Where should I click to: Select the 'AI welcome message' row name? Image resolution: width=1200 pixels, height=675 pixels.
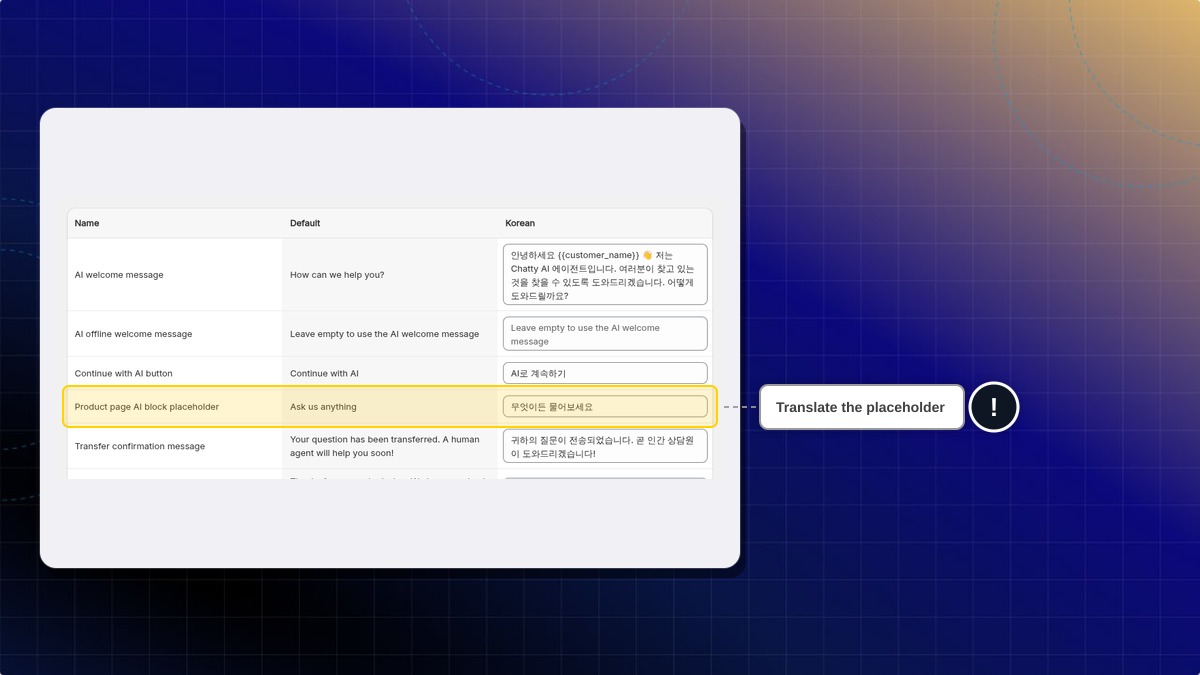[119, 275]
